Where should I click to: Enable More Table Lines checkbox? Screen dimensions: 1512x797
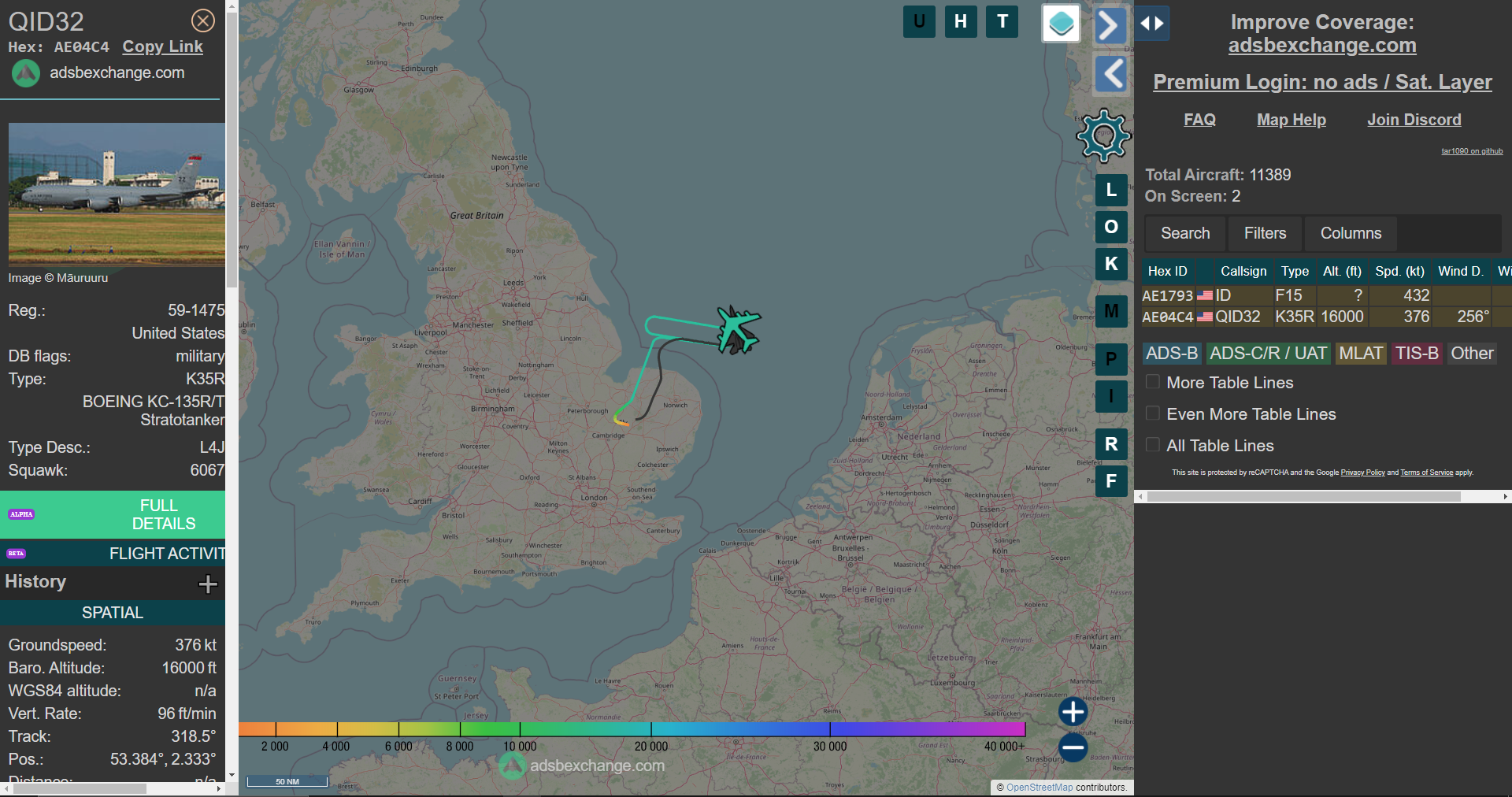tap(1153, 382)
